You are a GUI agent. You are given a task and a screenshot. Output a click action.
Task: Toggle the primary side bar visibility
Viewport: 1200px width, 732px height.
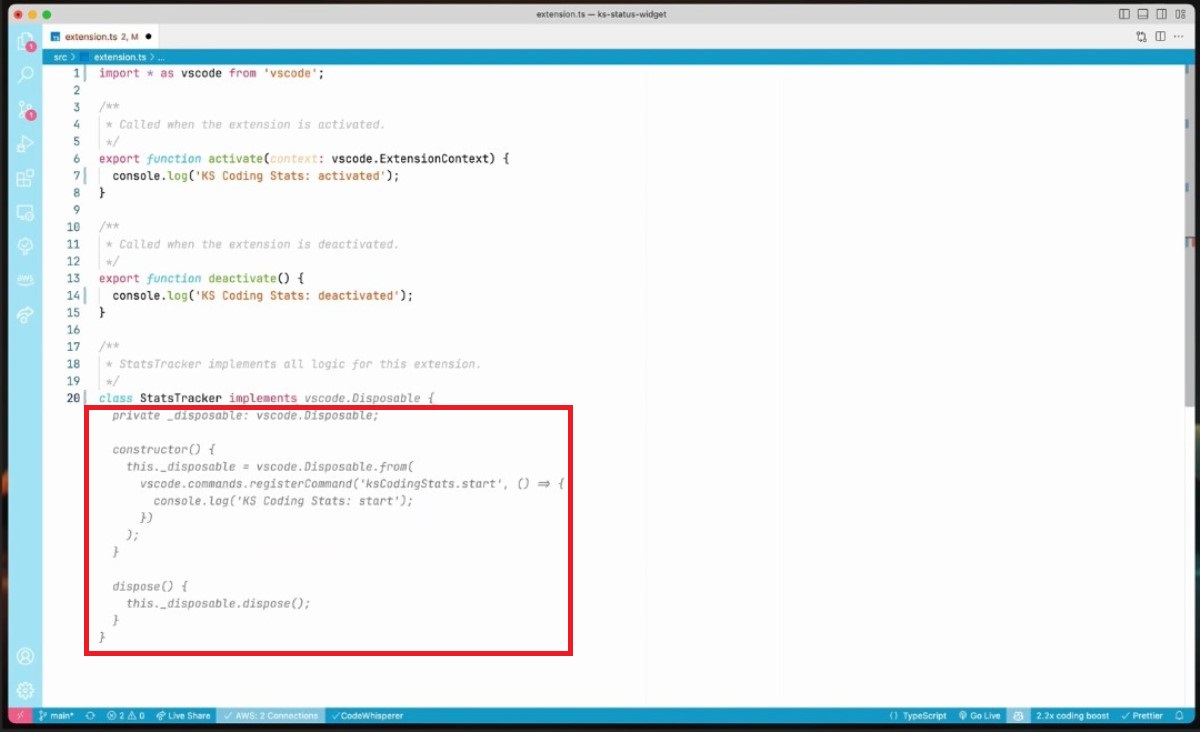[x=1126, y=15]
